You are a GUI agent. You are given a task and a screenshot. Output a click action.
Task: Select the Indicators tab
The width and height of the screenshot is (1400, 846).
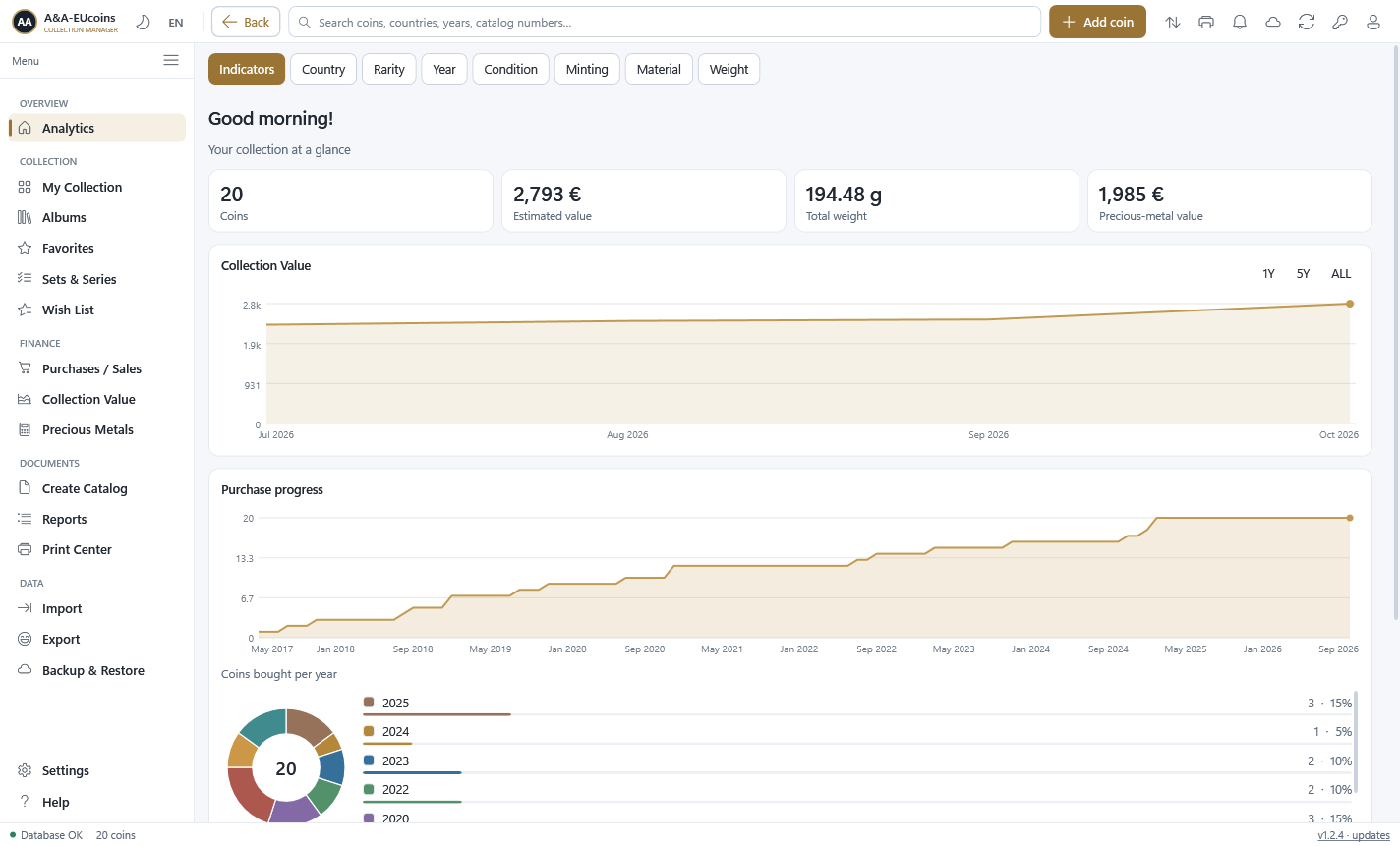coord(247,69)
